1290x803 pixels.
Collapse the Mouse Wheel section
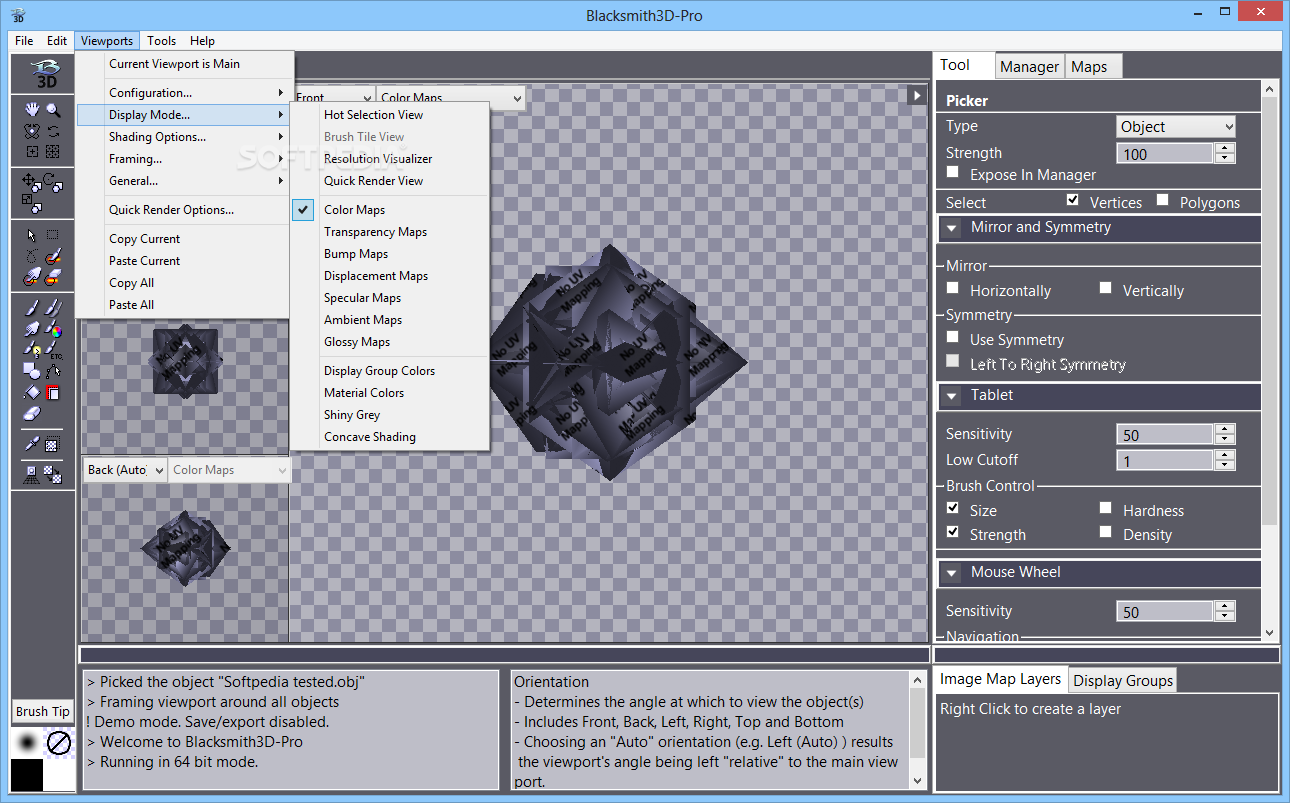tap(952, 572)
